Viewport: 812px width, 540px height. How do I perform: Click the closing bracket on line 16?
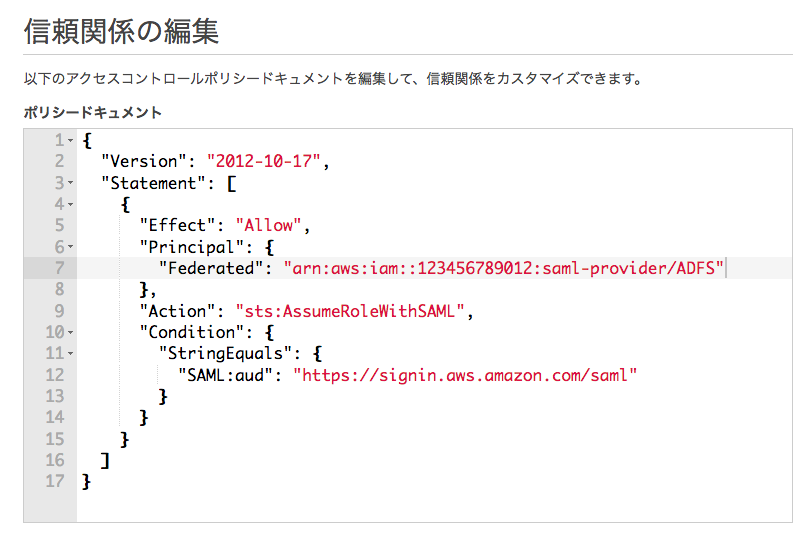pos(105,460)
